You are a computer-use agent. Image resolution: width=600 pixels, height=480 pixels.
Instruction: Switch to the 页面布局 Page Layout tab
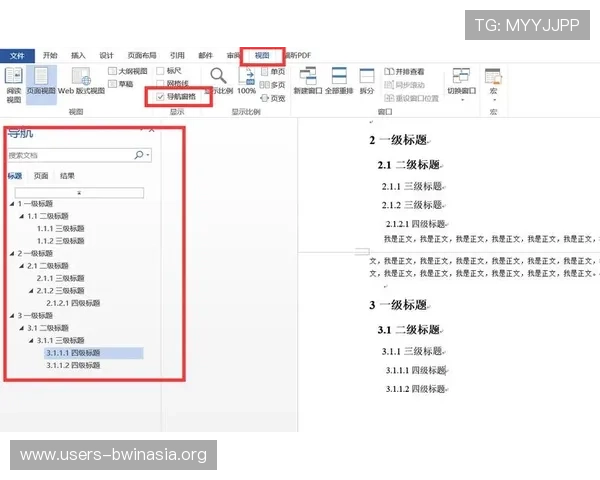[x=142, y=56]
